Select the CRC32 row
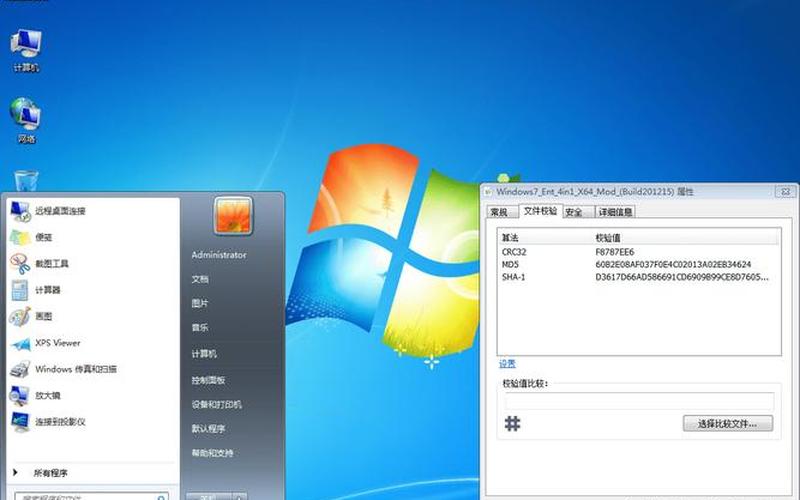800x500 pixels. (639, 252)
